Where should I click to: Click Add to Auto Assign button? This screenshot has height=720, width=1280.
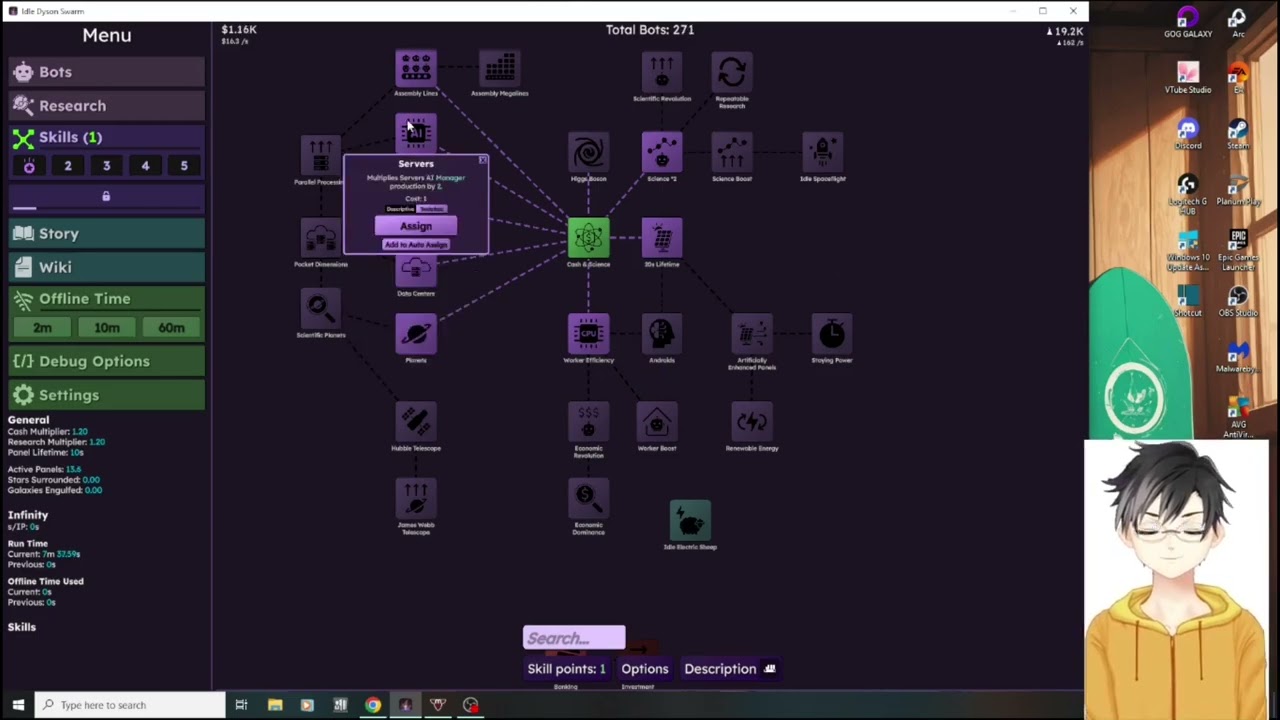(x=416, y=245)
